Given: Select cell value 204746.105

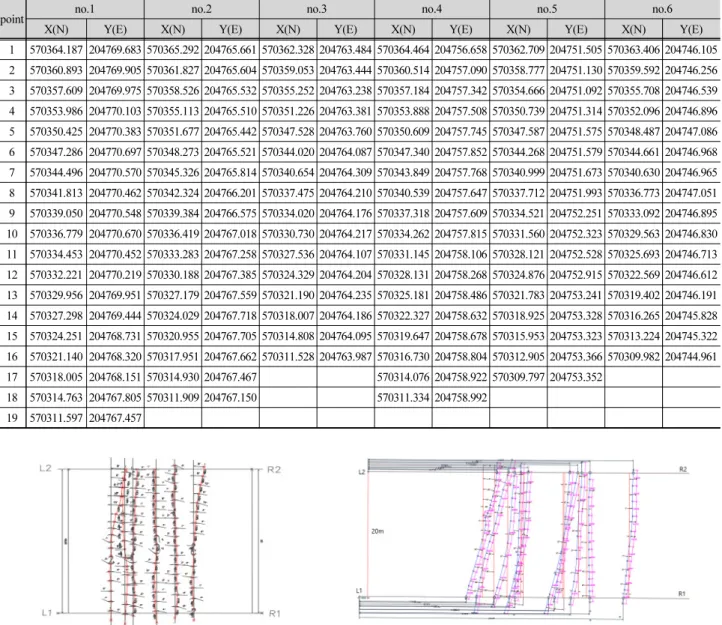Looking at the screenshot, I should click(691, 50).
